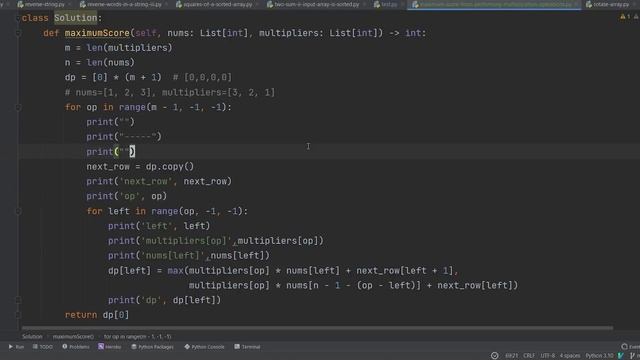Collapse the maximumScore method fold
640x360 pixels.
pyautogui.click(x=18, y=33)
